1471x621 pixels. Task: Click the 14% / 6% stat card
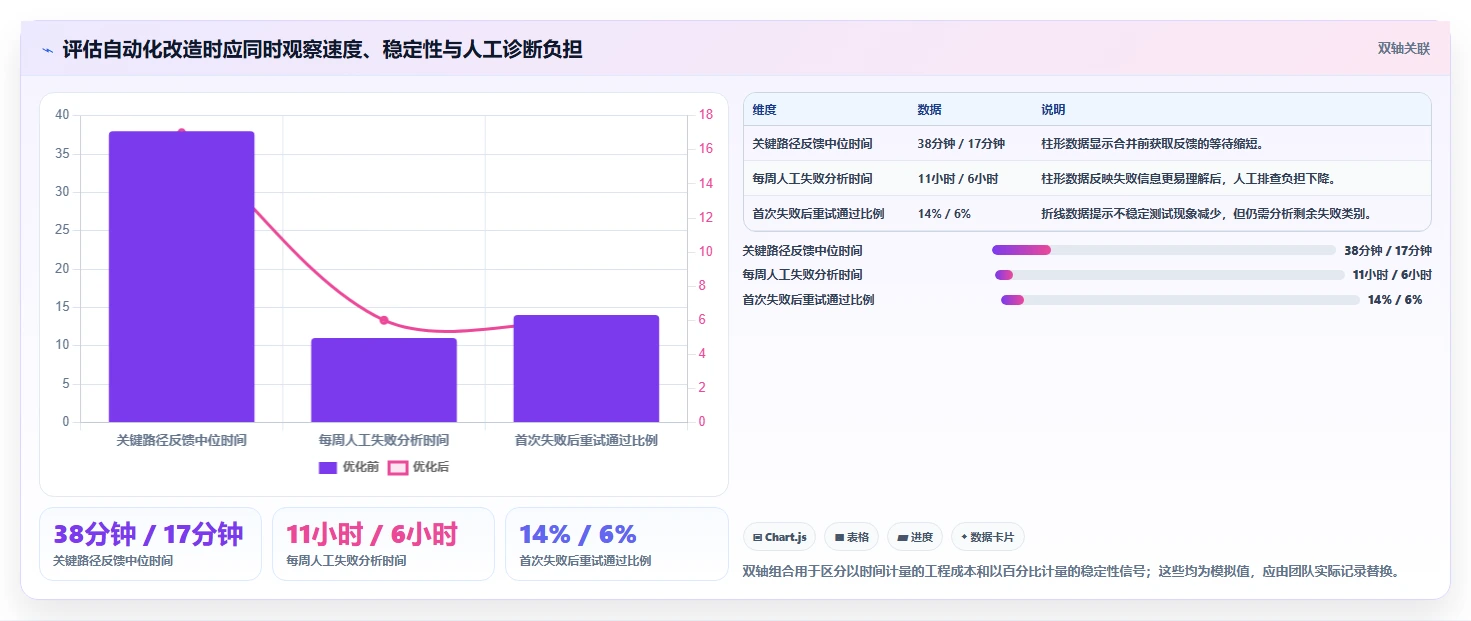[x=617, y=544]
